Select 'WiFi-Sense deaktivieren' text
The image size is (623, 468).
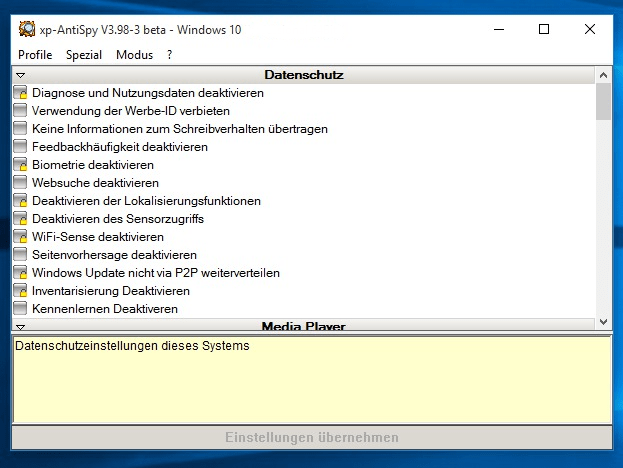click(98, 237)
